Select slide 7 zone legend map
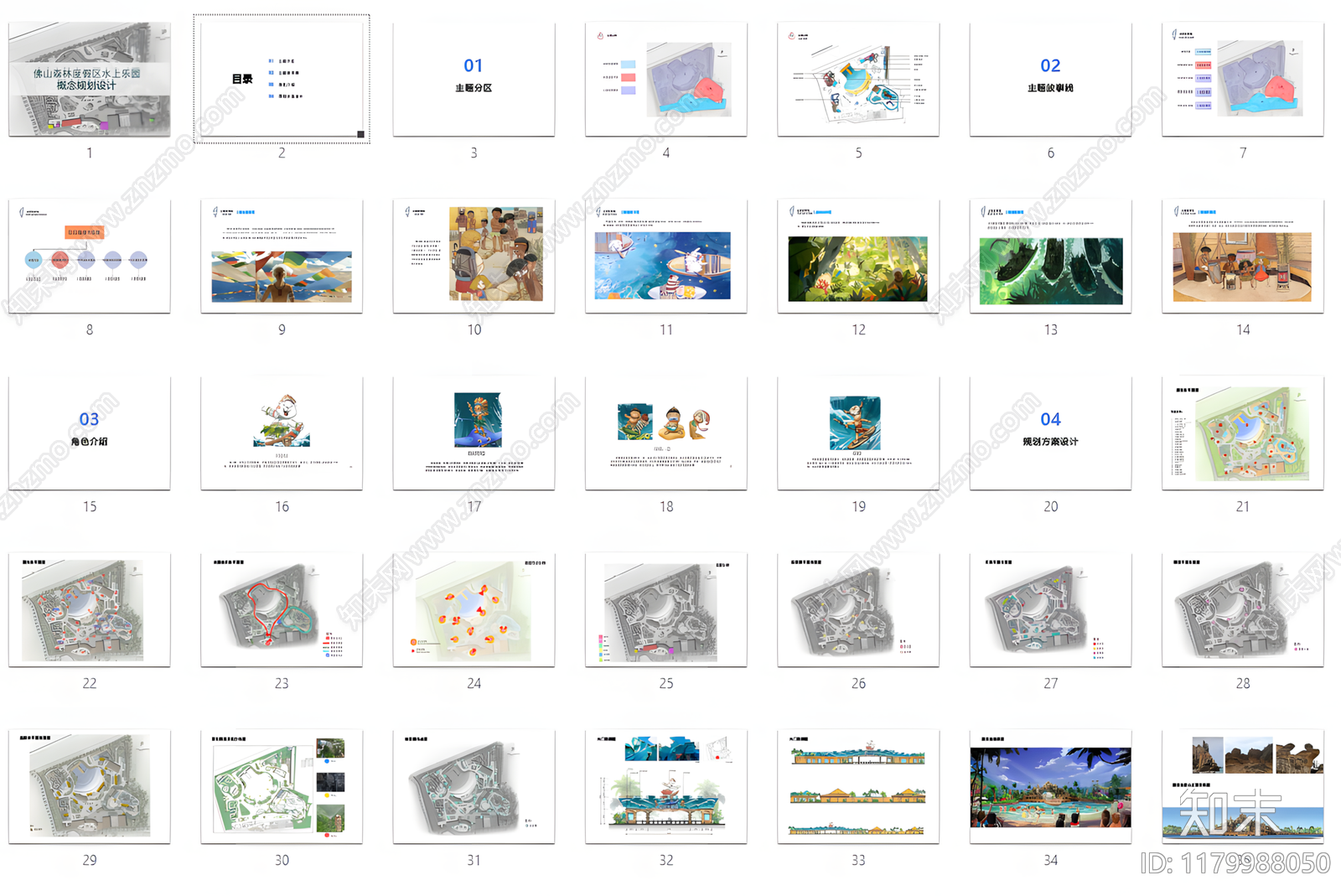1341x896 pixels. coord(1243,79)
